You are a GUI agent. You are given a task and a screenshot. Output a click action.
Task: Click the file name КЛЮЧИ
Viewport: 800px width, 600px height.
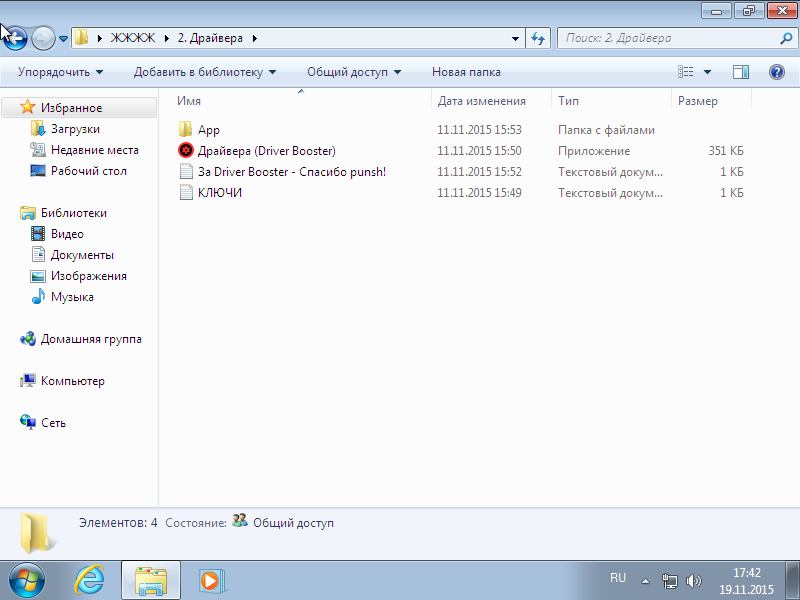220,192
